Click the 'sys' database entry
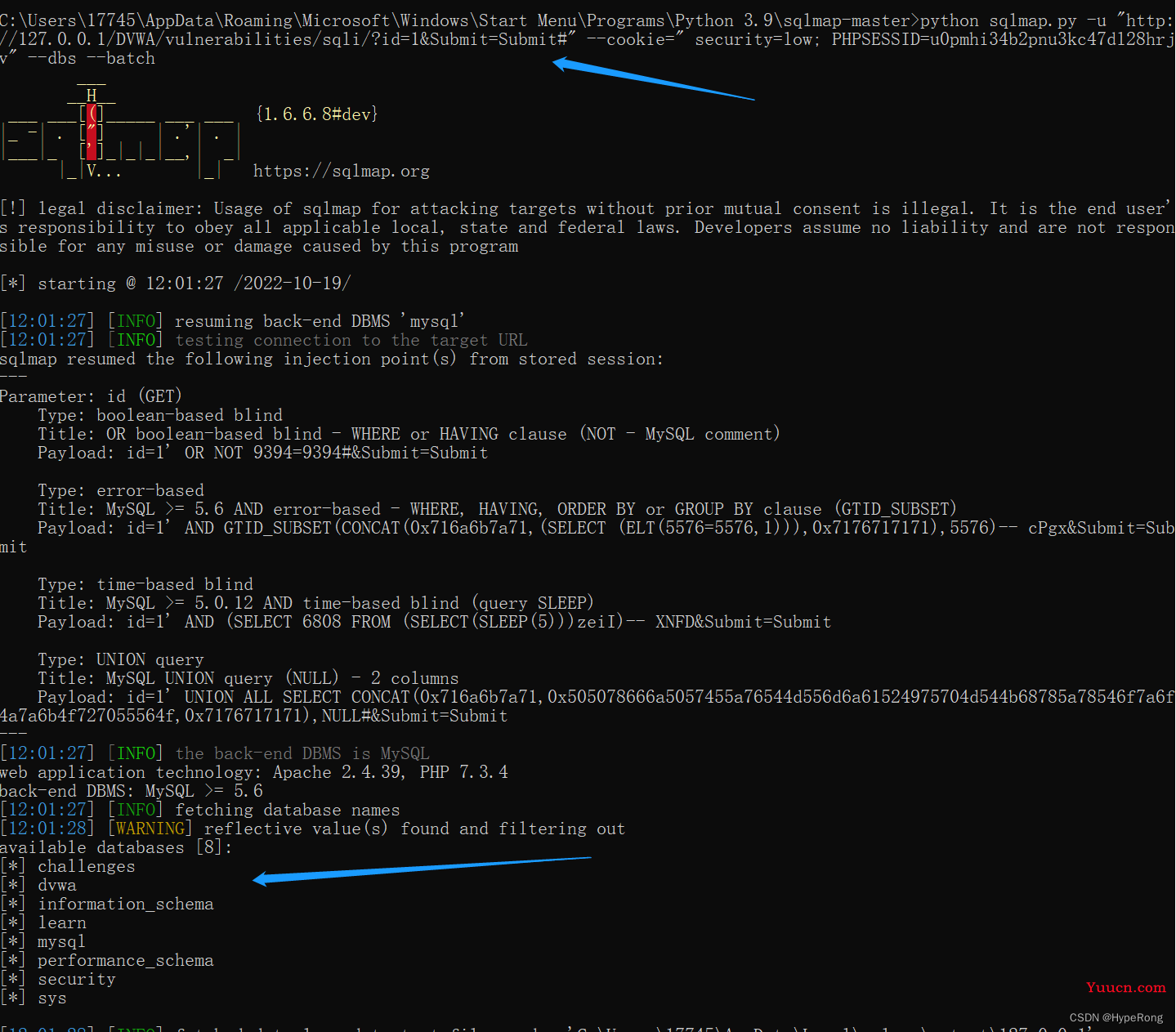Screen dimensions: 1176x1032 (52, 998)
